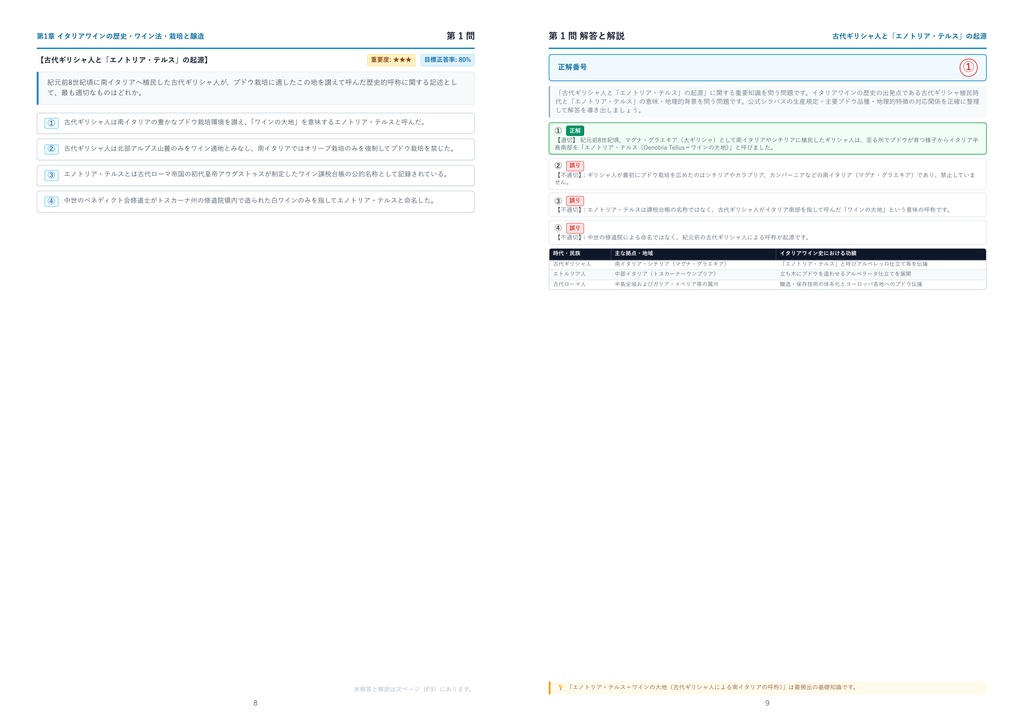The height and width of the screenshot is (724, 1024).
Task: Click page number 9
Action: pyautogui.click(x=767, y=704)
